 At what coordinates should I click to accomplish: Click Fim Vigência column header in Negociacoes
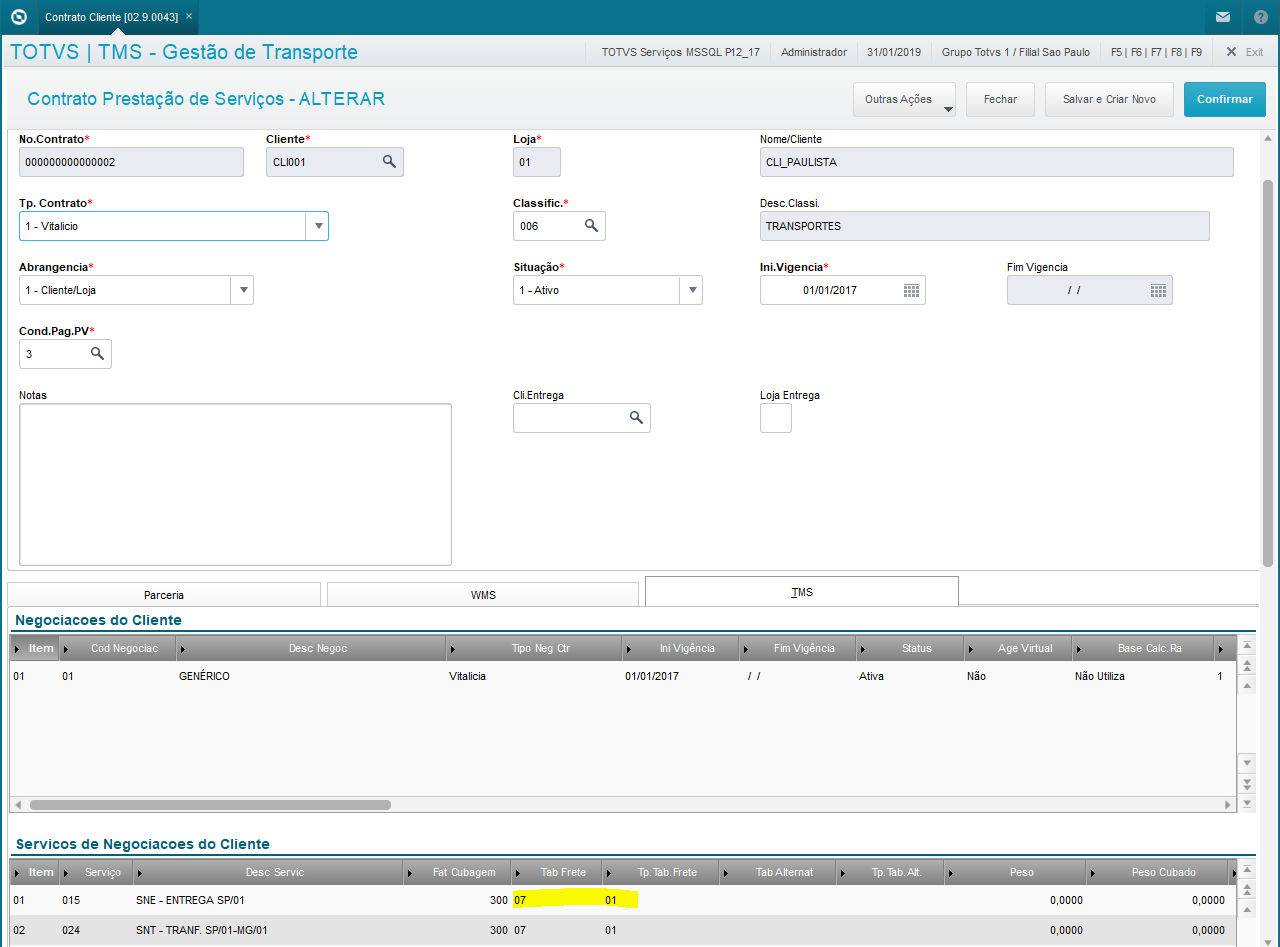tap(798, 648)
